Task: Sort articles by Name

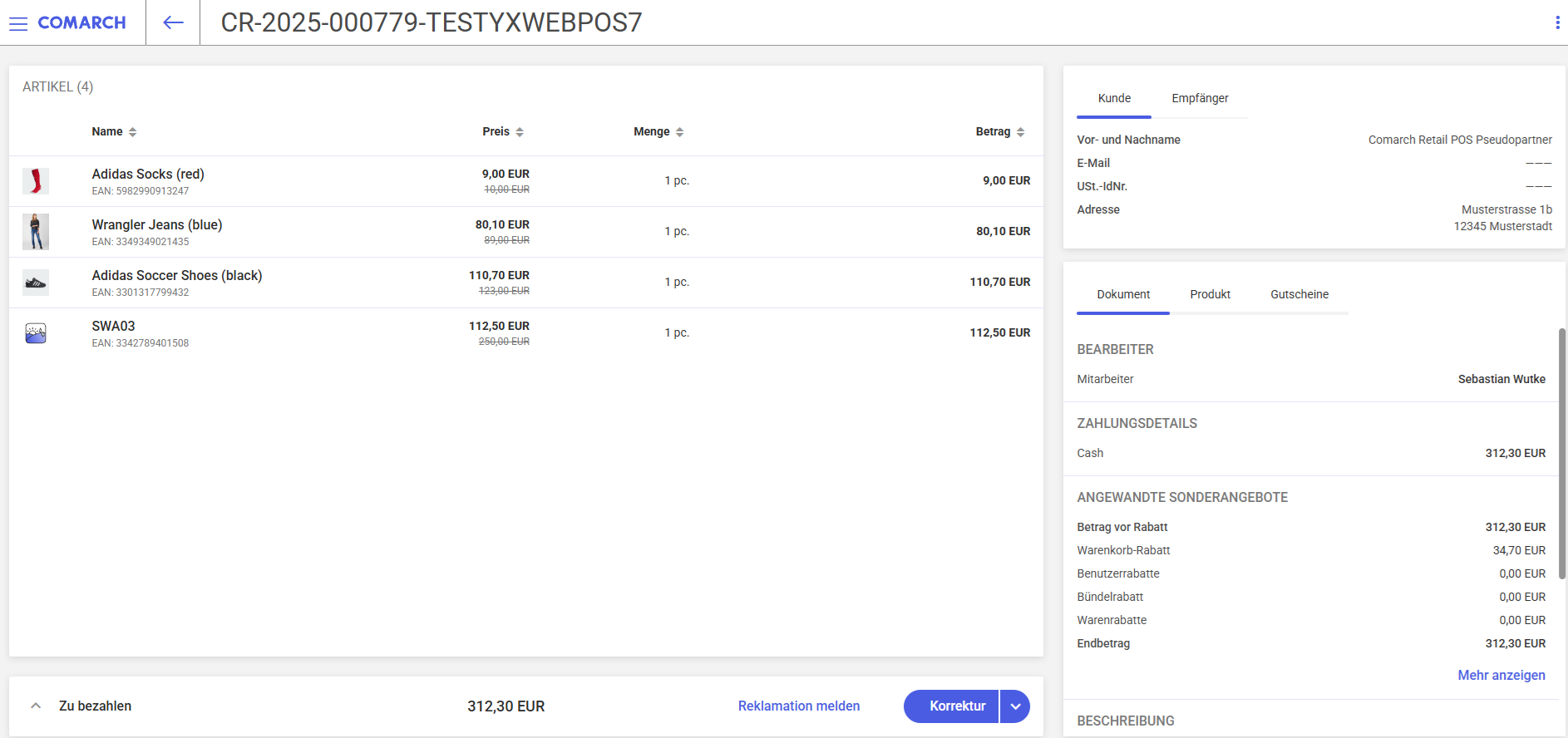Action: click(114, 131)
